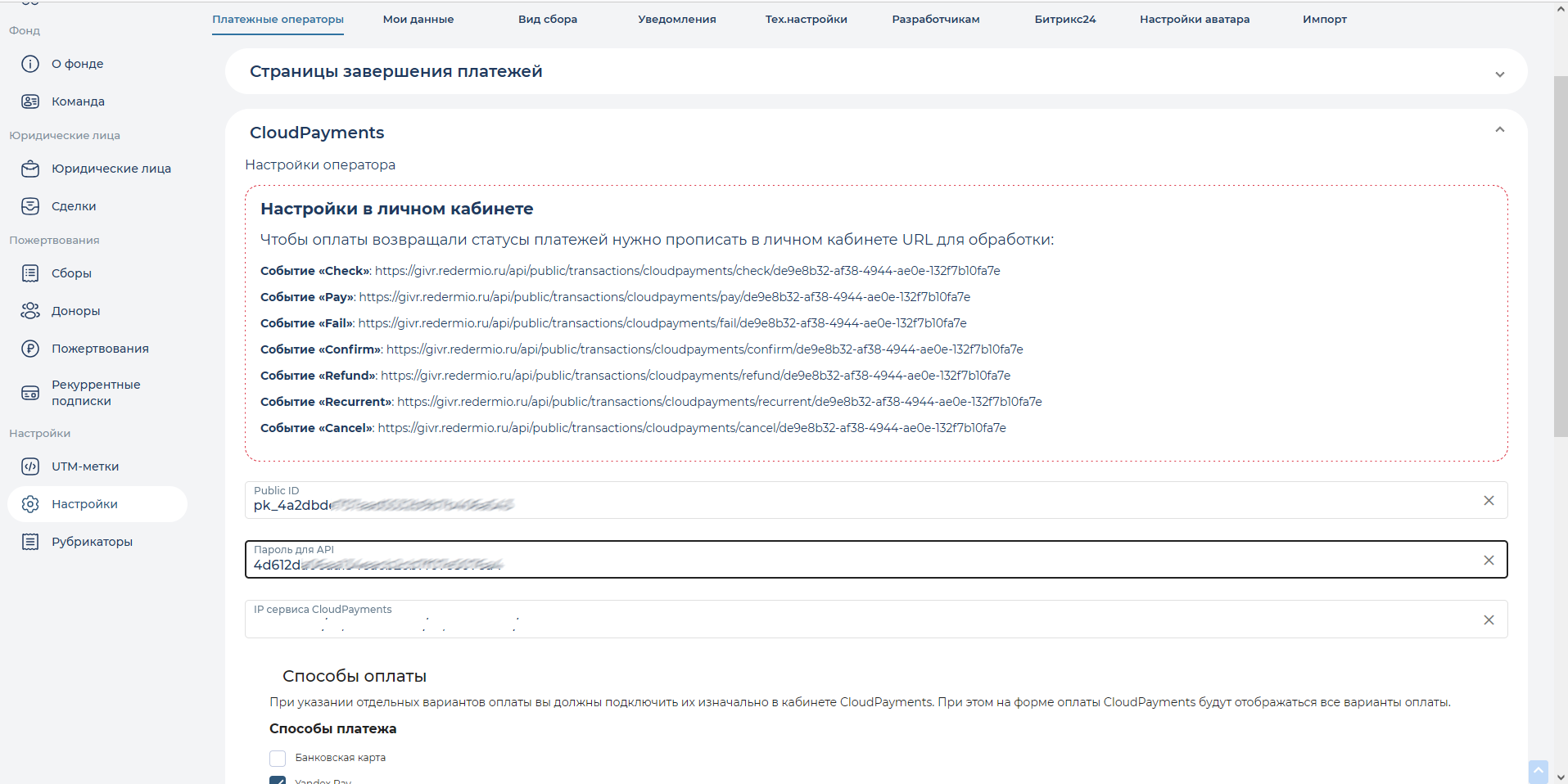Go to Команда page
The height and width of the screenshot is (784, 1568).
78,101
